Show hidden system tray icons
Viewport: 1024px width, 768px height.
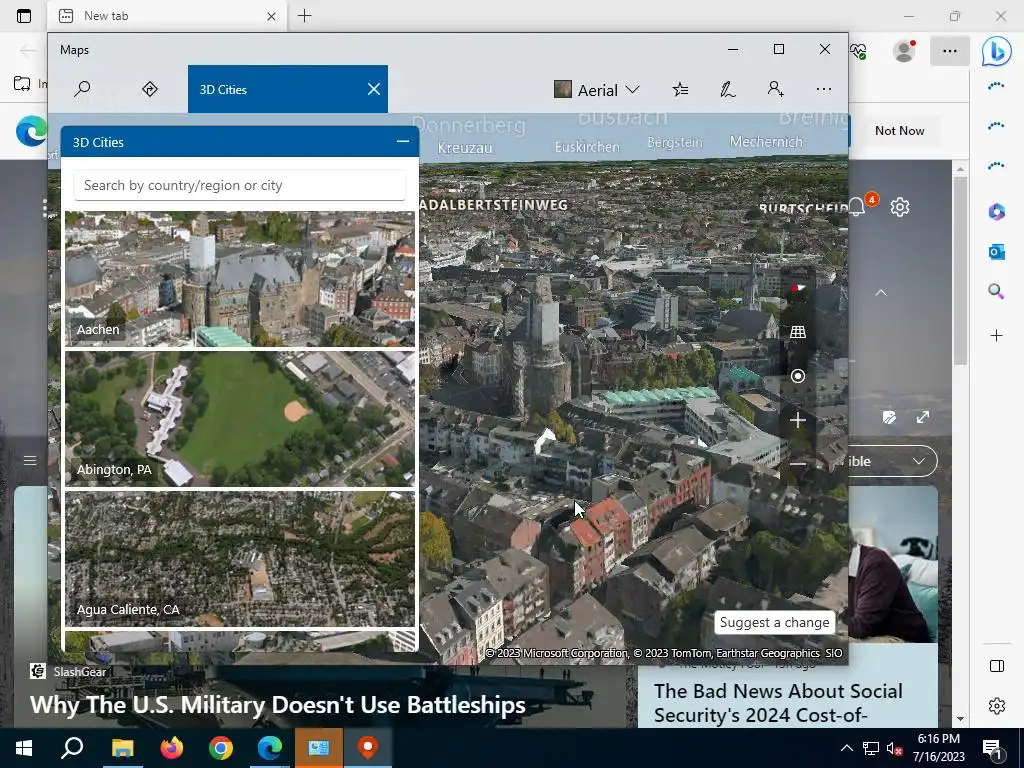pos(846,748)
